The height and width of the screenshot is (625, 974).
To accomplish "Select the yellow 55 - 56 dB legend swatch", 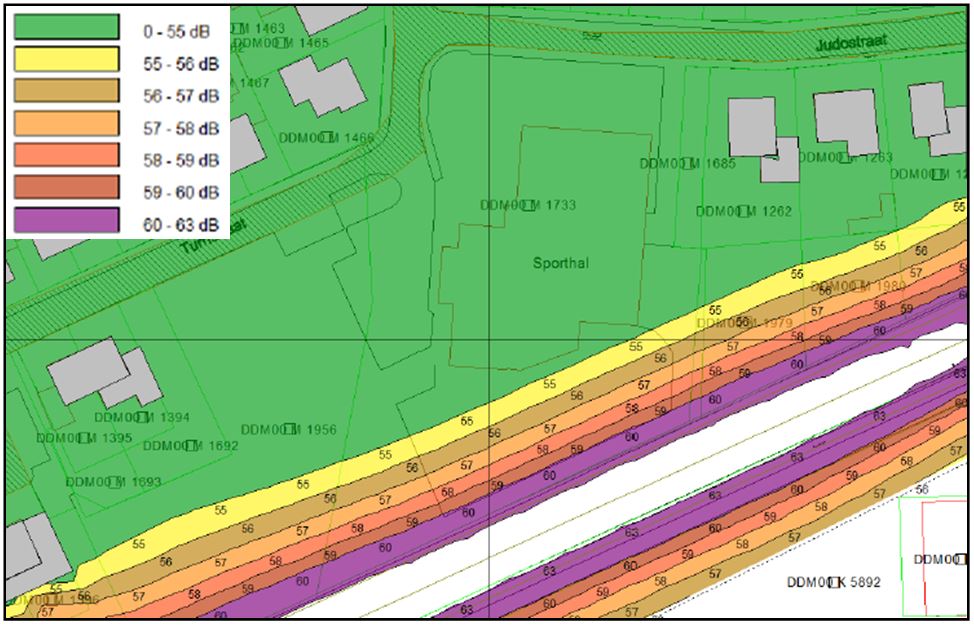I will pos(65,60).
